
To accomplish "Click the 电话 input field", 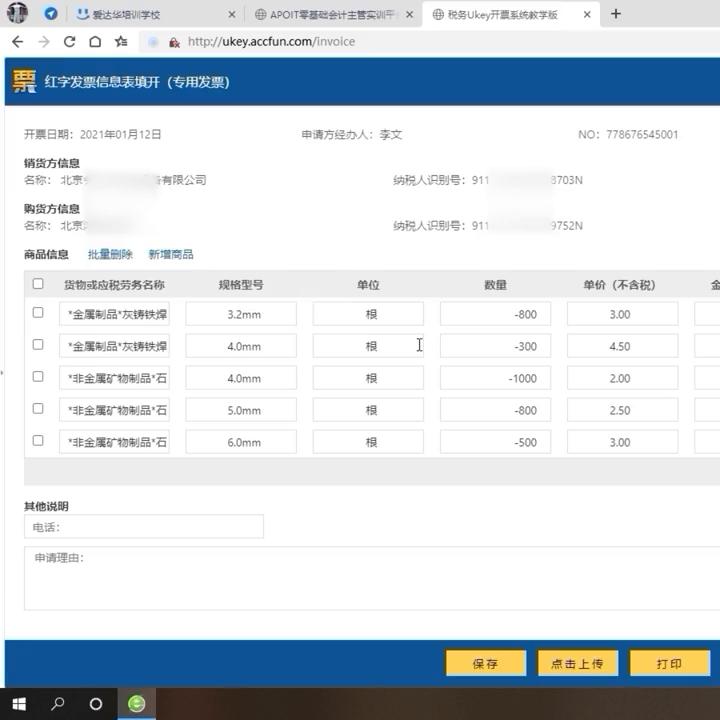I will (144, 526).
